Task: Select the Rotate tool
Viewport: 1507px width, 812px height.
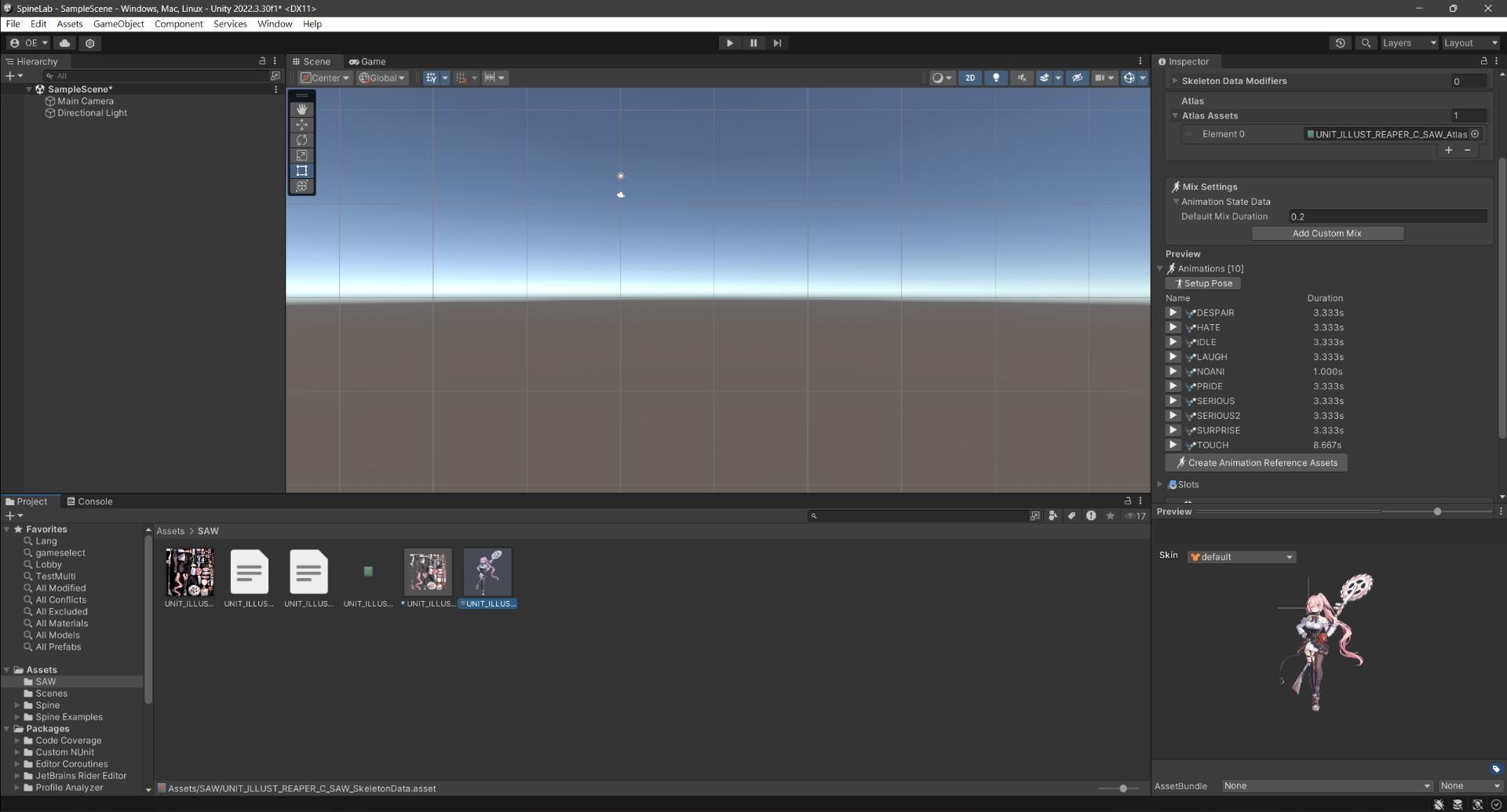Action: click(301, 140)
